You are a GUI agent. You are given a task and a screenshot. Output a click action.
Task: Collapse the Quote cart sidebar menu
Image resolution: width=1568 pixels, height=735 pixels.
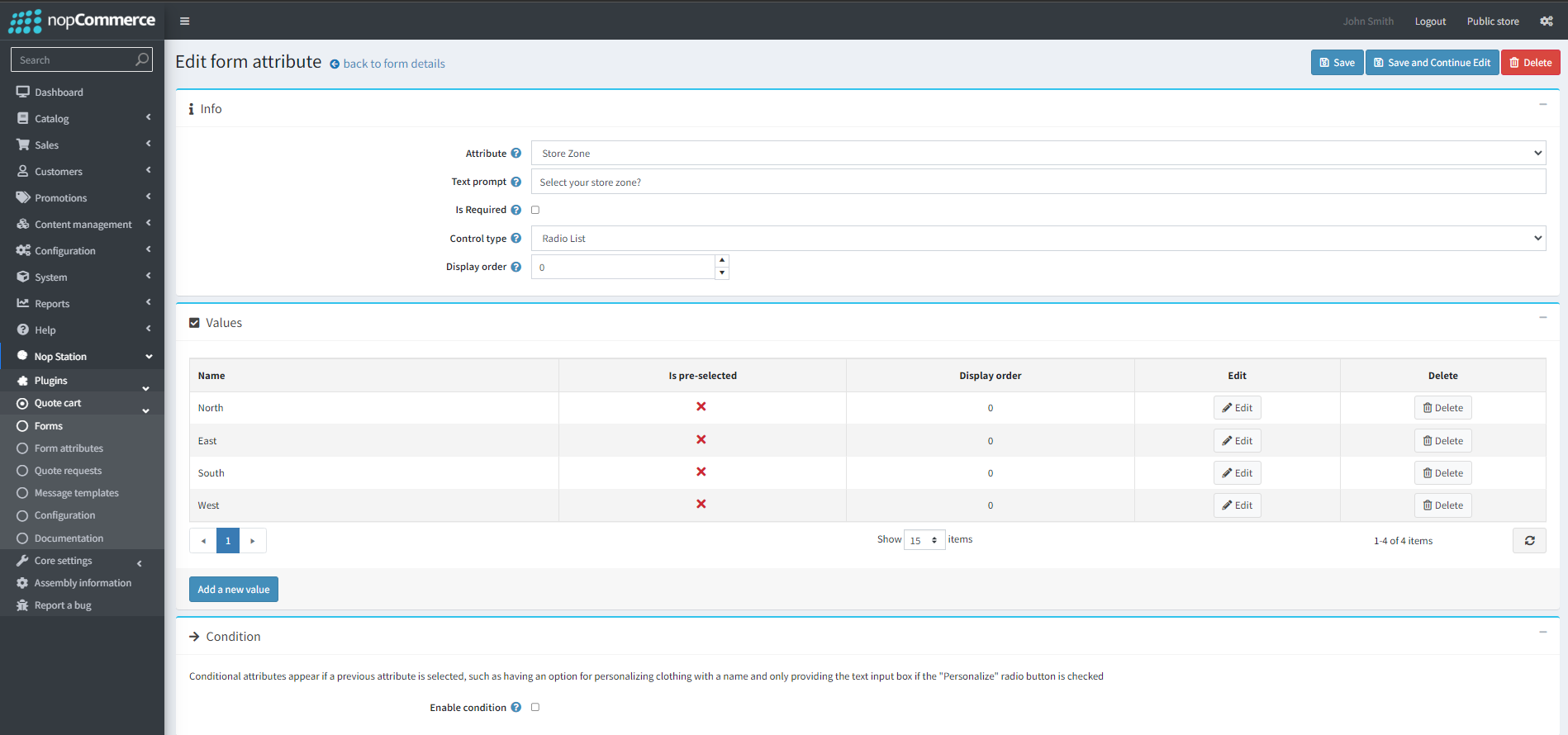pyautogui.click(x=82, y=403)
